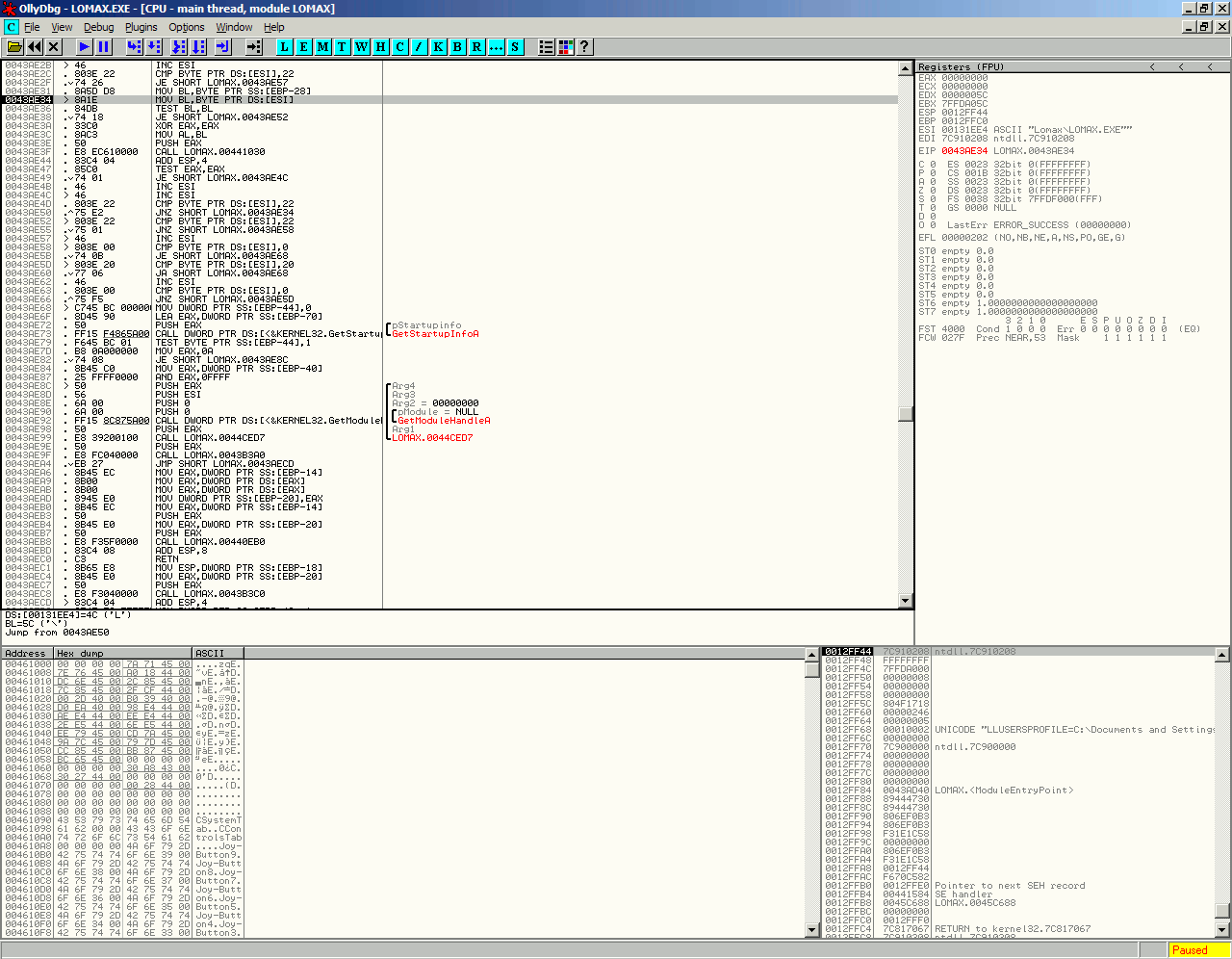Open the View menu
Viewport: 1232px width, 959px height.
(x=62, y=27)
